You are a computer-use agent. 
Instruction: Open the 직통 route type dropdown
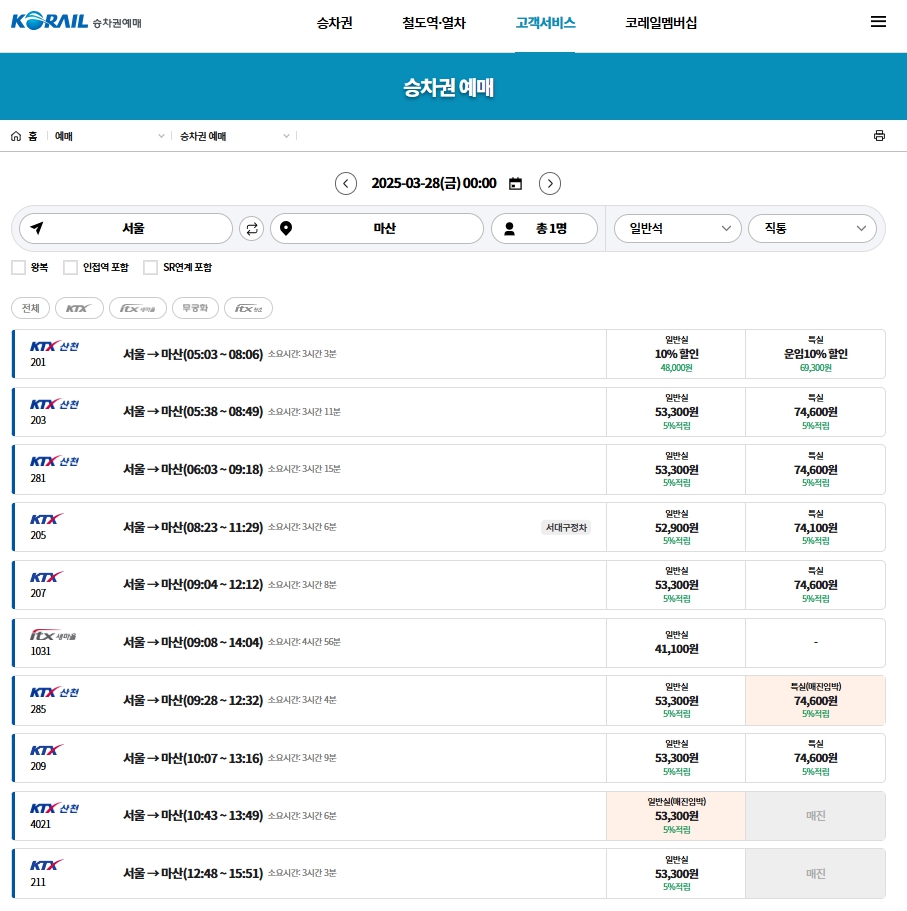coord(812,228)
